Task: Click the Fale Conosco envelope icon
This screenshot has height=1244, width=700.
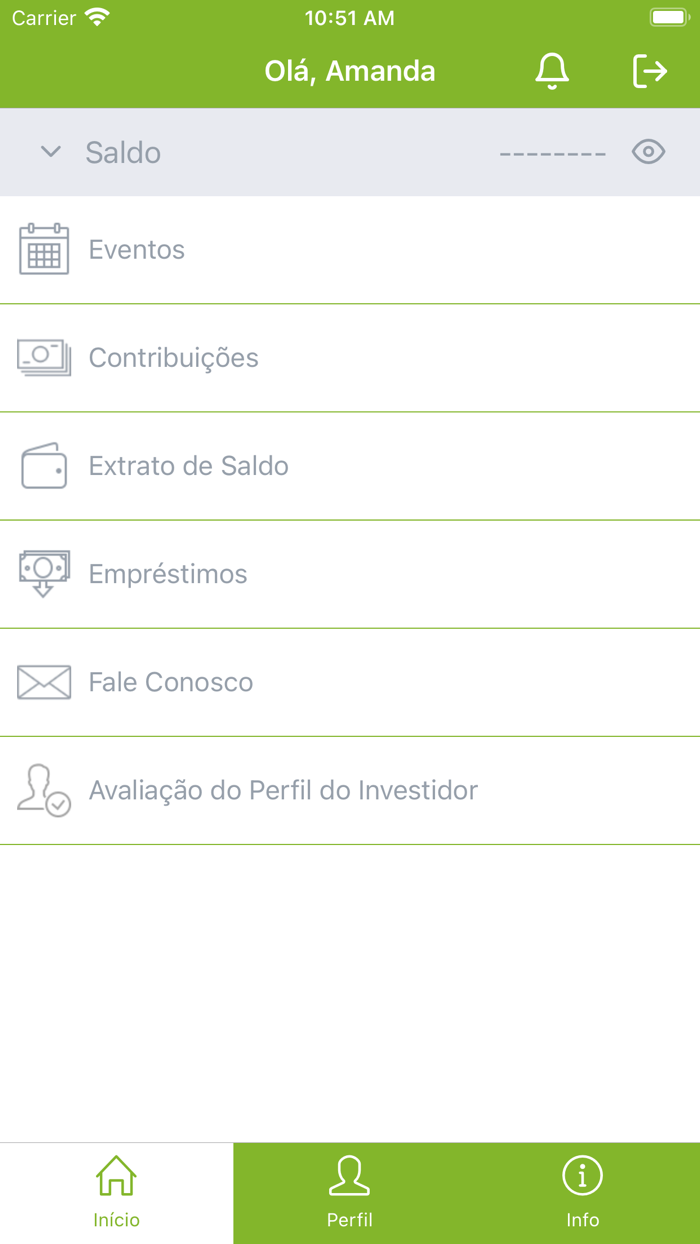Action: click(x=44, y=682)
